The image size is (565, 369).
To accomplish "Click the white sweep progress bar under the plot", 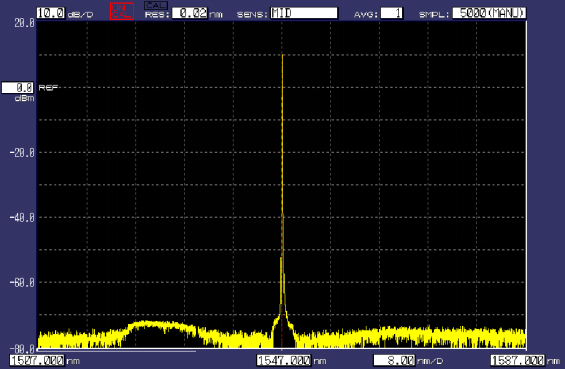I will click(117, 350).
